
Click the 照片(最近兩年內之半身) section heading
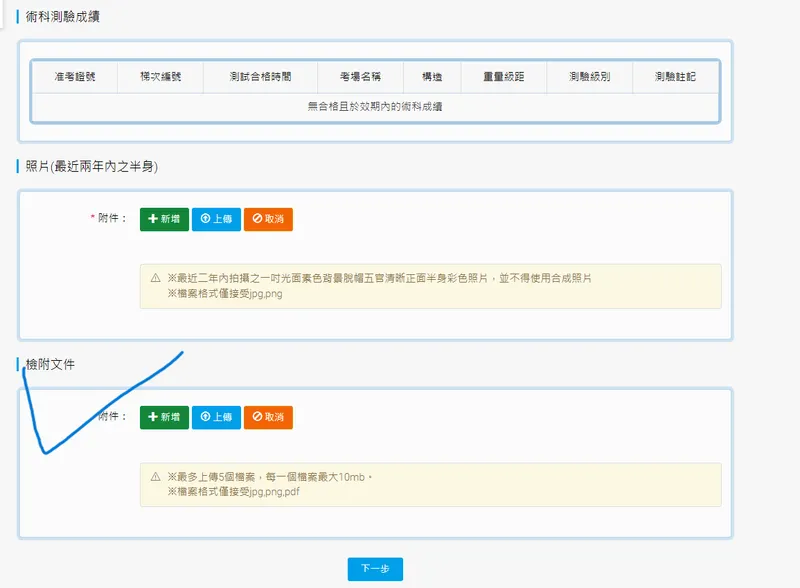tap(92, 166)
